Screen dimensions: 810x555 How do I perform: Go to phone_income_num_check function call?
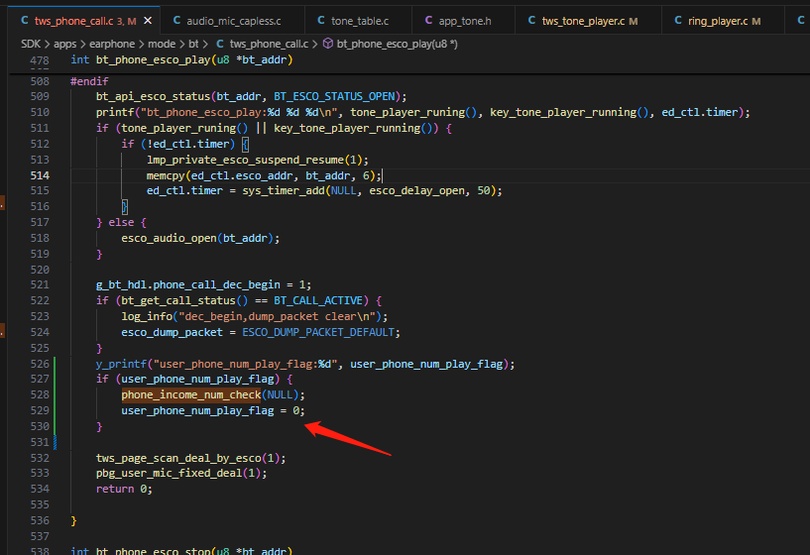coord(191,395)
